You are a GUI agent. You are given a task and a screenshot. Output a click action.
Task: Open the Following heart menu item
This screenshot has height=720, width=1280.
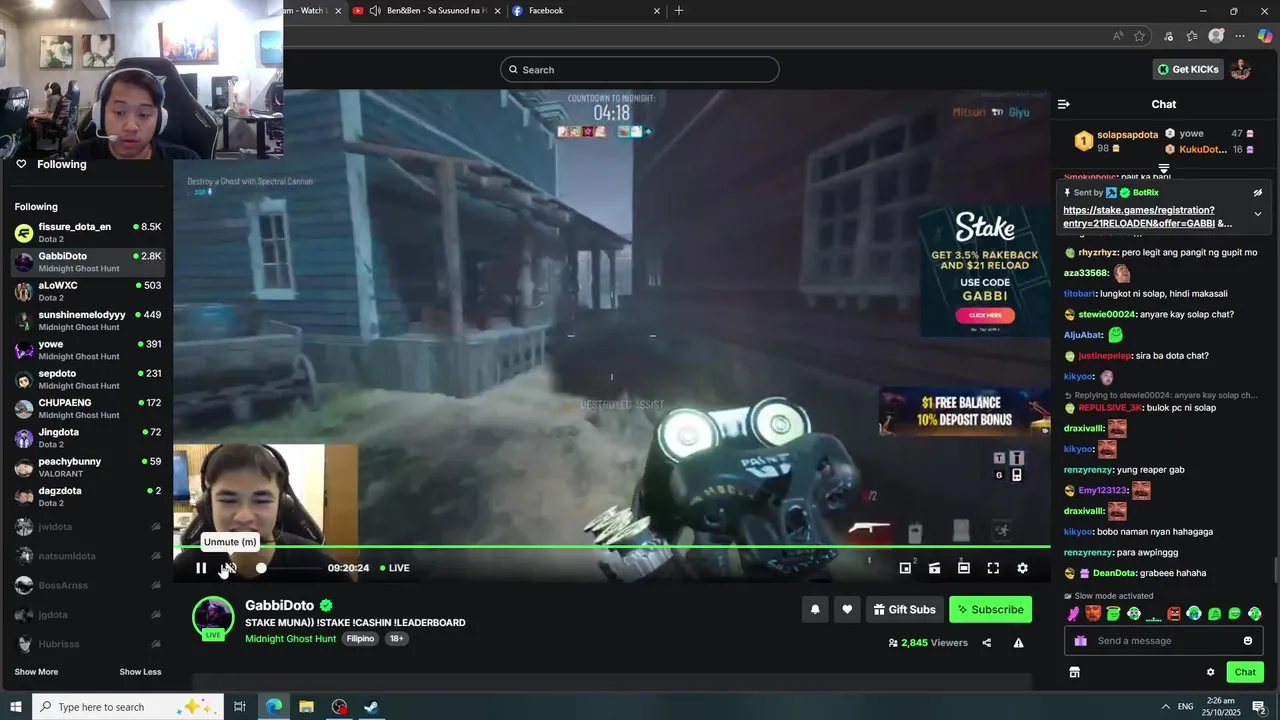click(x=50, y=164)
